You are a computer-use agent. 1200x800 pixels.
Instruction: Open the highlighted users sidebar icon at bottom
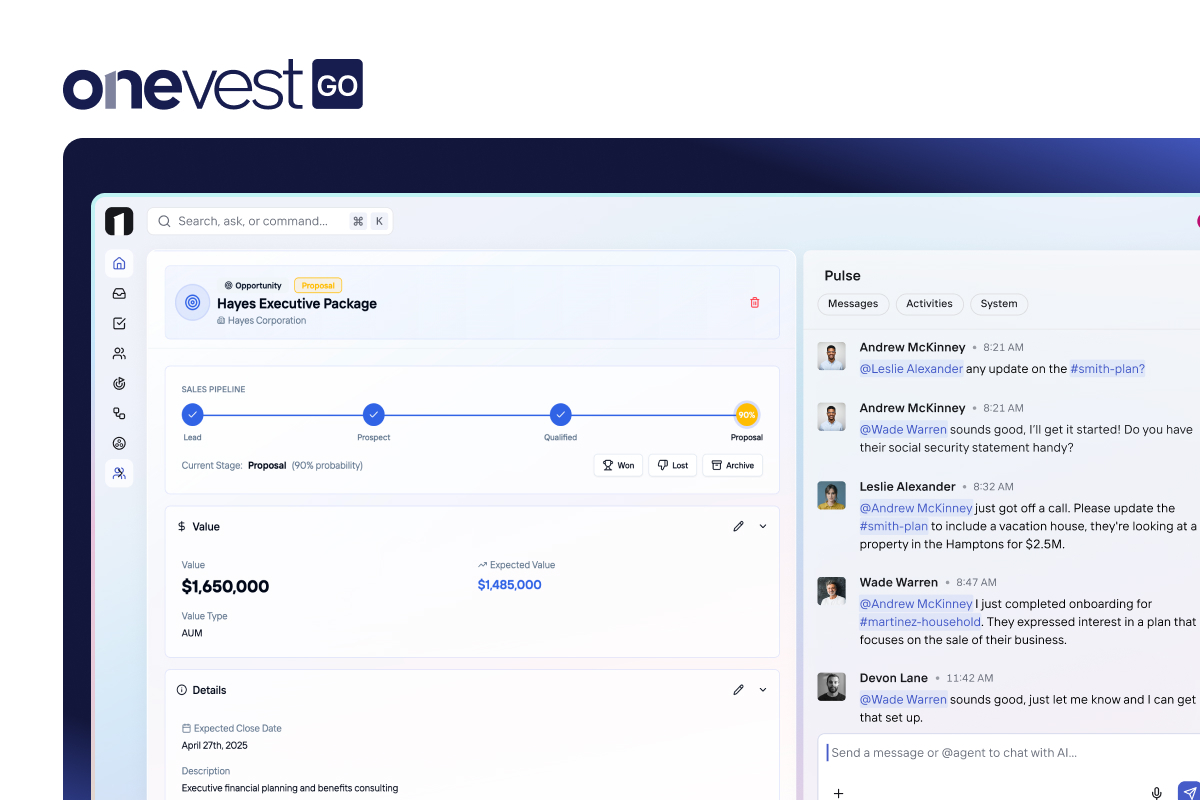coord(119,474)
